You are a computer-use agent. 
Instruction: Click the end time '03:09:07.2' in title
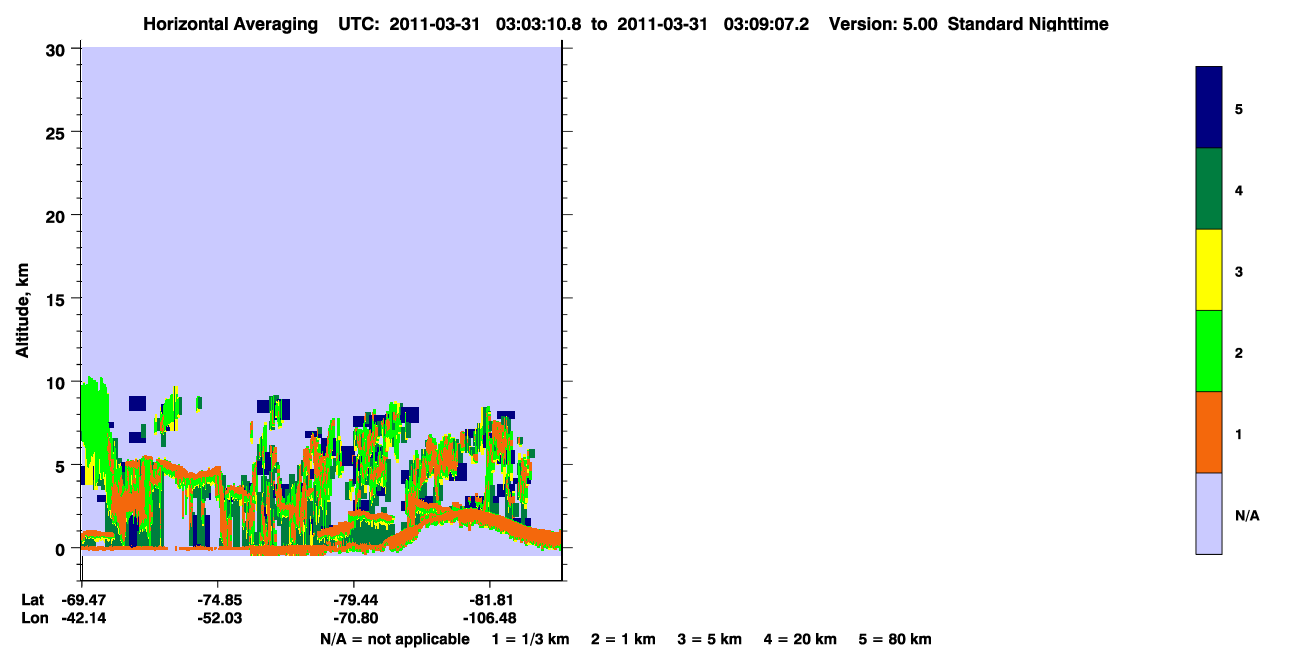[764, 24]
